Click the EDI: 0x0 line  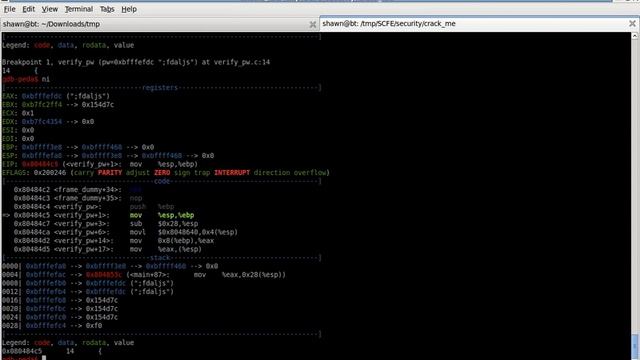click(x=18, y=138)
